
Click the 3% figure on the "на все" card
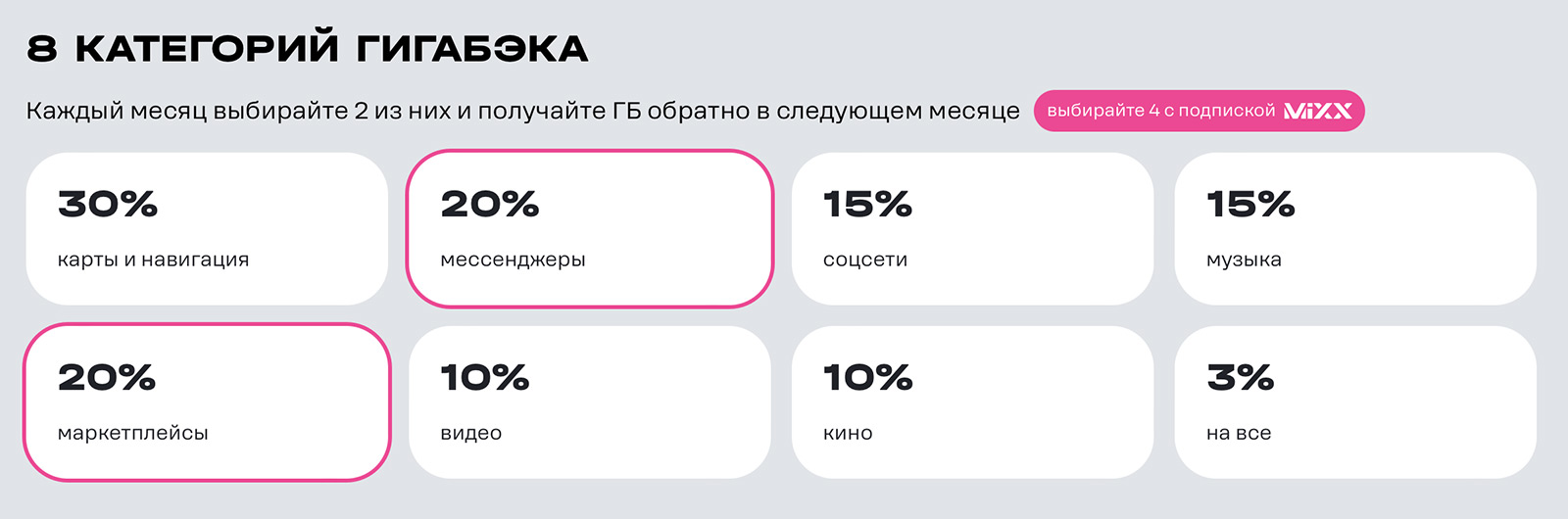(x=1240, y=377)
